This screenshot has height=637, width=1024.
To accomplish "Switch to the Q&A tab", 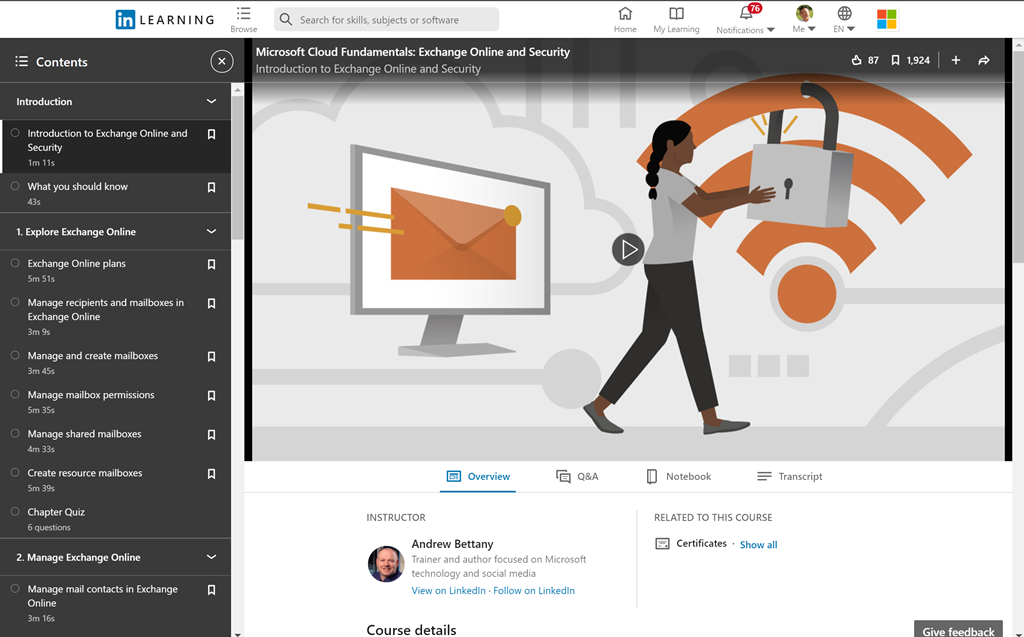I will pyautogui.click(x=577, y=477).
